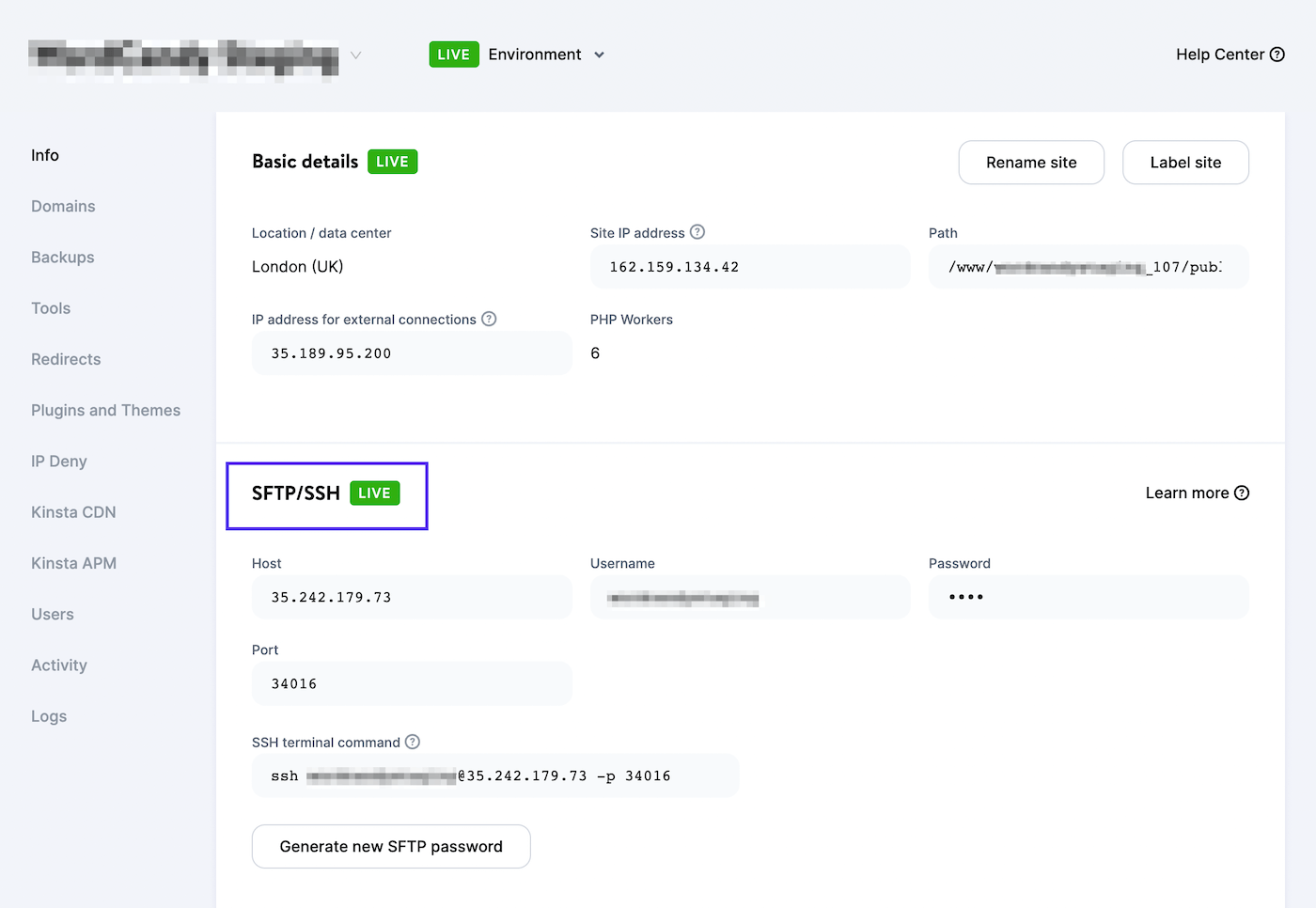This screenshot has width=1316, height=908.
Task: Open the SSH terminal command tooltip icon
Action: pyautogui.click(x=413, y=742)
